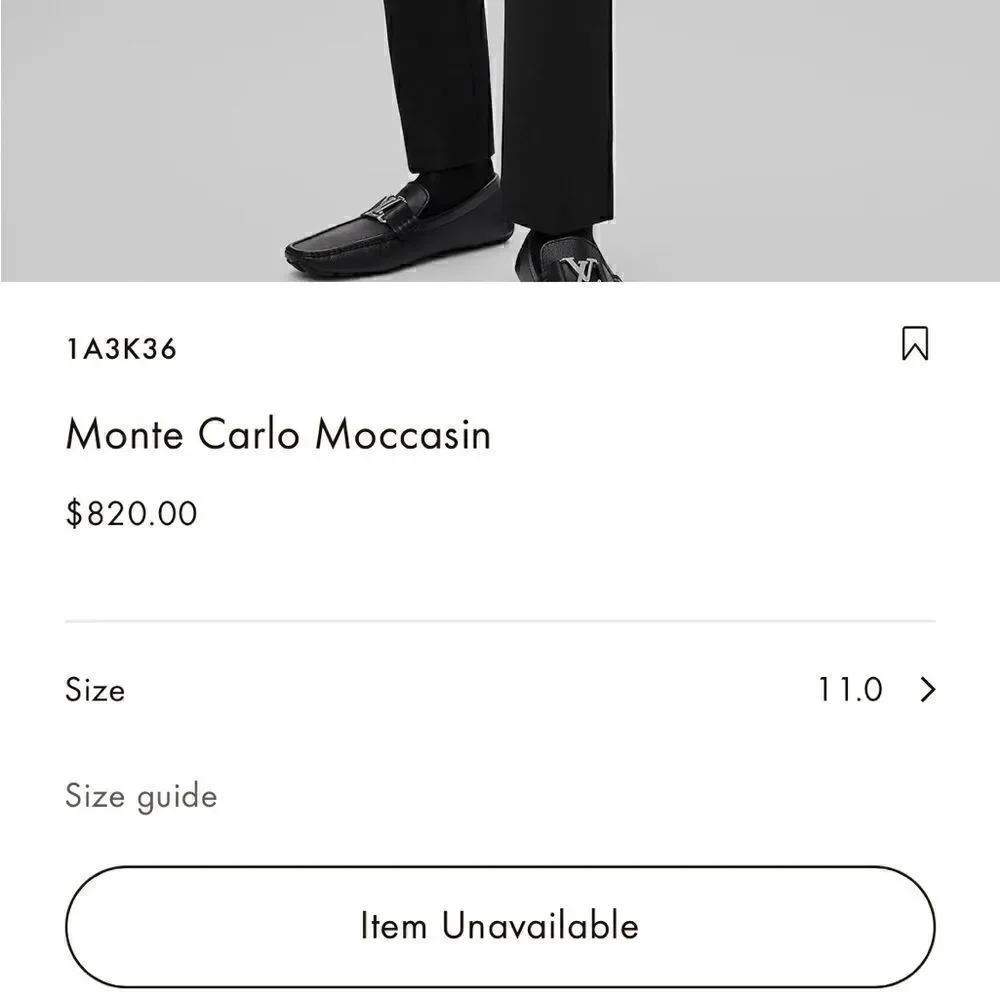Click the $820.00 price text
Image resolution: width=1000 pixels, height=1000 pixels.
tap(131, 513)
